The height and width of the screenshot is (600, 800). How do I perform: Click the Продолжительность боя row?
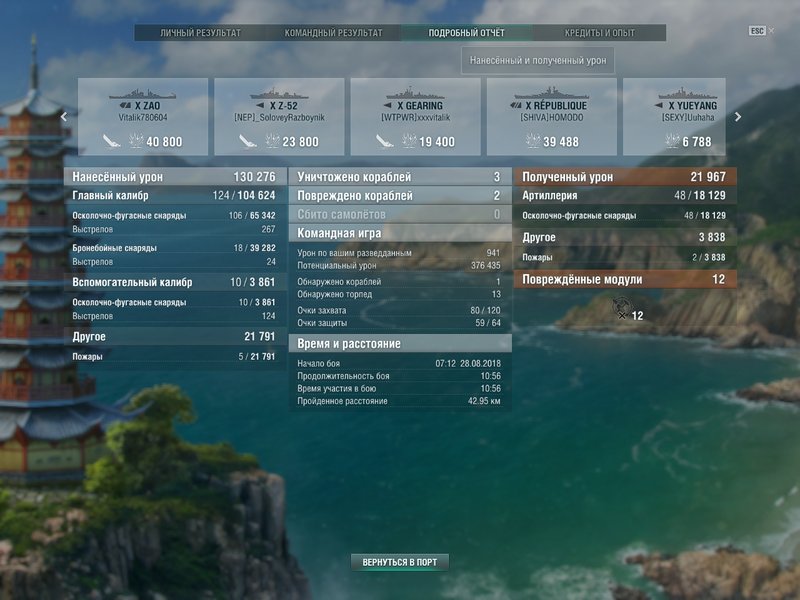coord(400,376)
